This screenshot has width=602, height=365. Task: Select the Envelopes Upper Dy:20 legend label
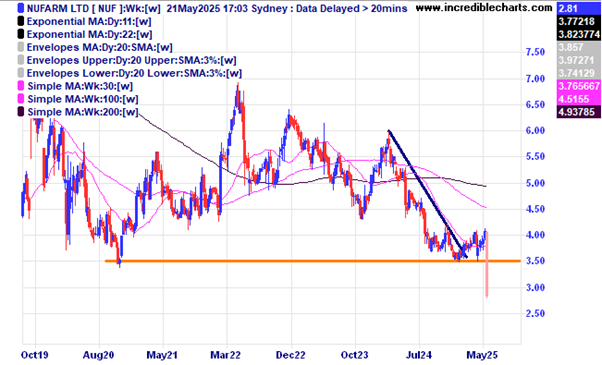tap(131, 60)
